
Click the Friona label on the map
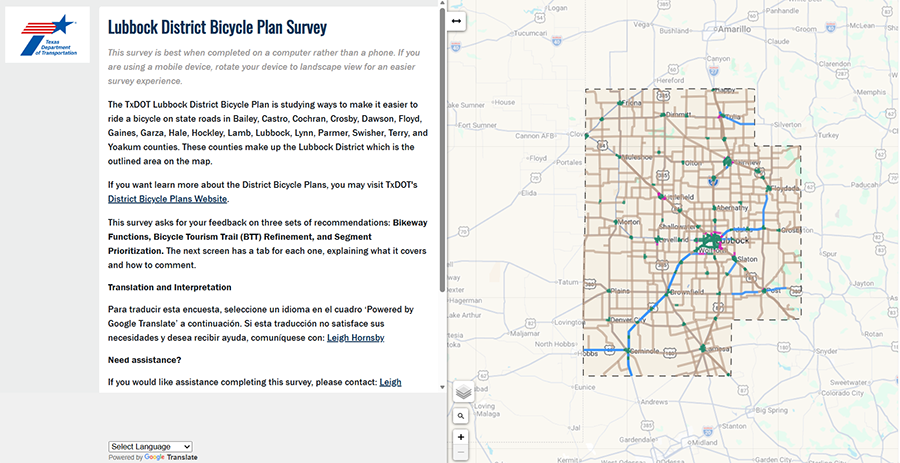point(633,103)
